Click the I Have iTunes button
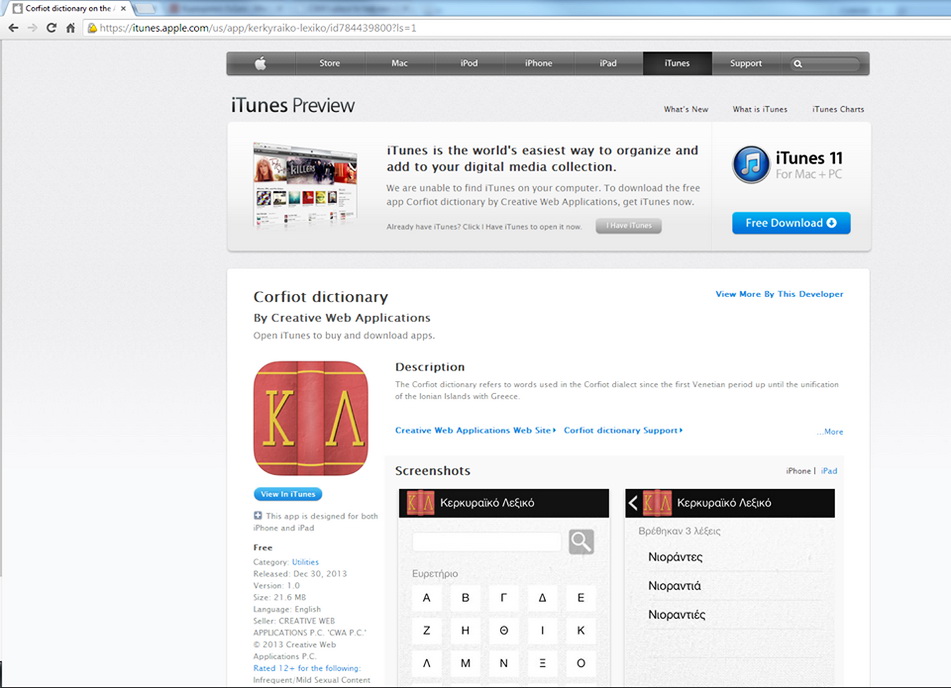This screenshot has width=951, height=688. [629, 226]
